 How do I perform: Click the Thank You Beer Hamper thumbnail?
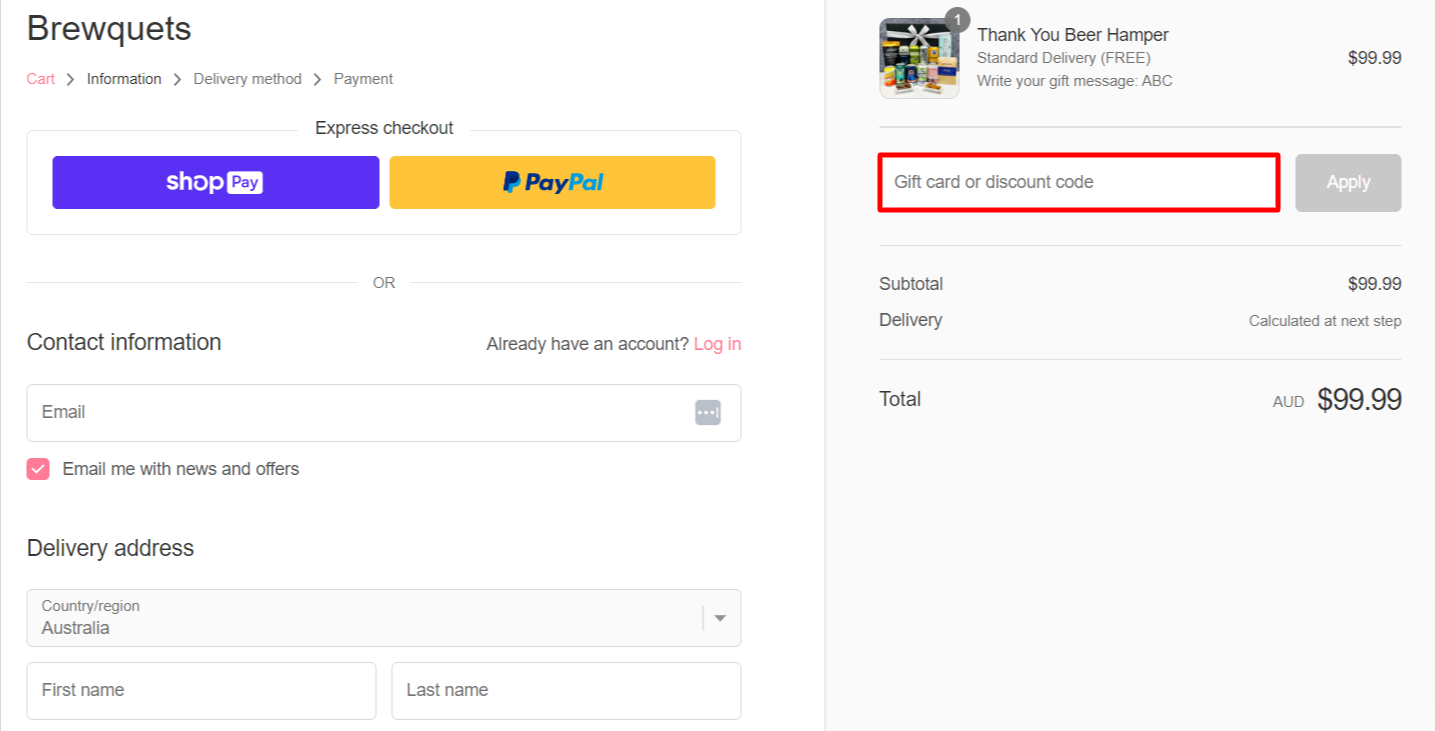coord(918,58)
